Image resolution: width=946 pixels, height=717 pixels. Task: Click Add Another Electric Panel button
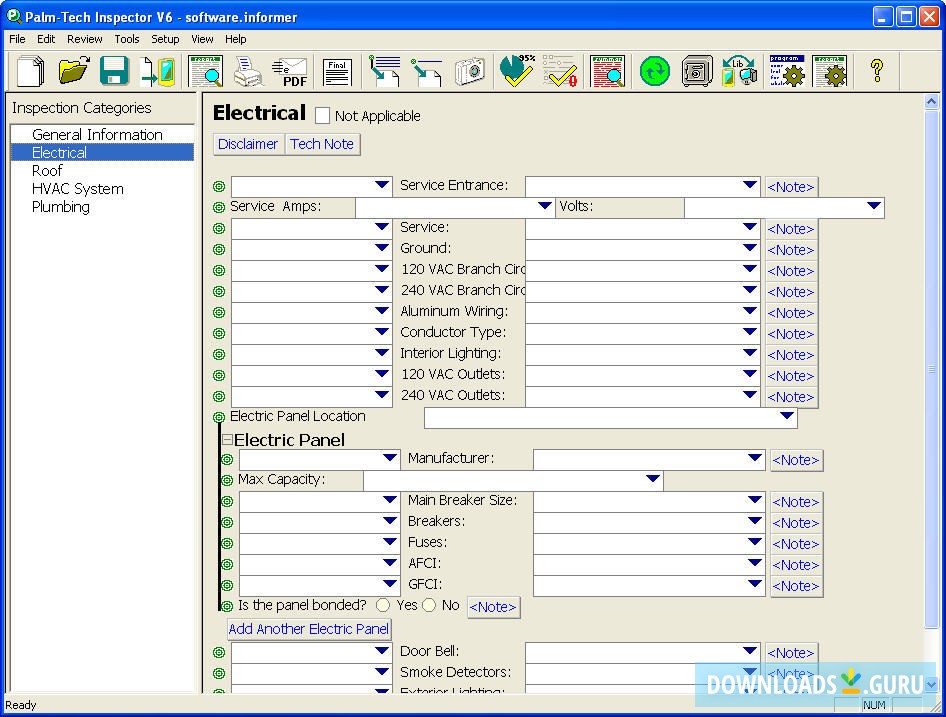point(308,629)
